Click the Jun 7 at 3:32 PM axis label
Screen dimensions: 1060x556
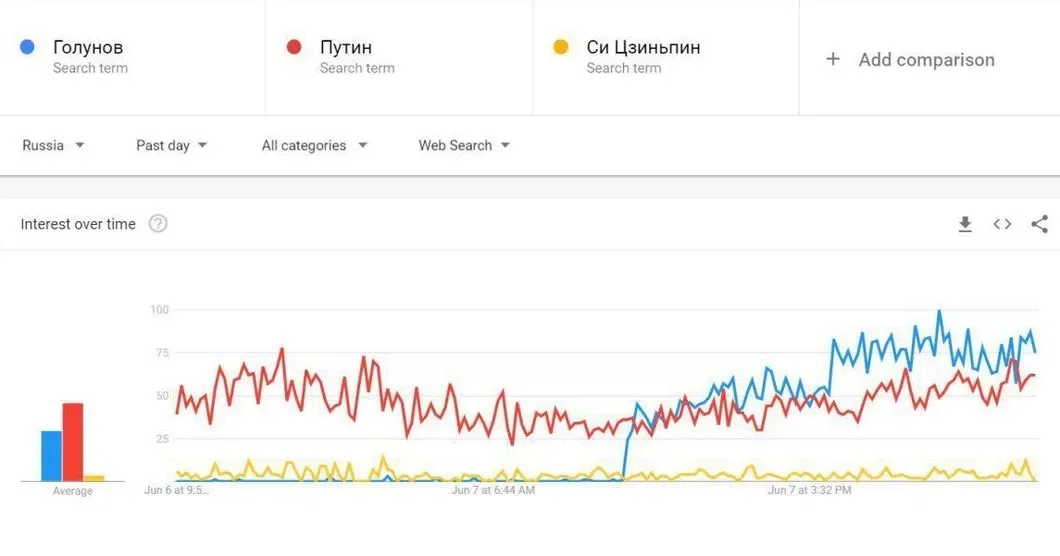coord(809,490)
